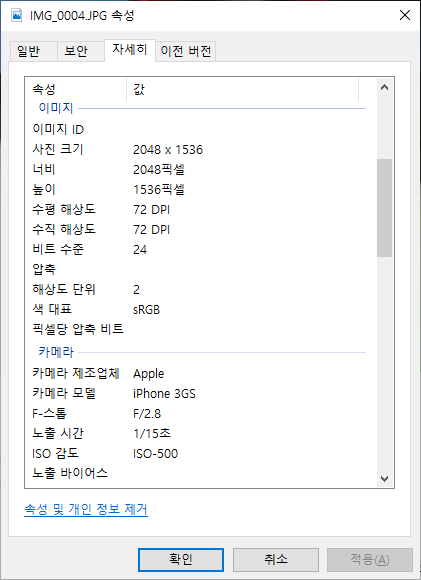Close the IMG_0004.JPG properties dialog
Viewport: 421px width, 580px height.
click(x=405, y=16)
